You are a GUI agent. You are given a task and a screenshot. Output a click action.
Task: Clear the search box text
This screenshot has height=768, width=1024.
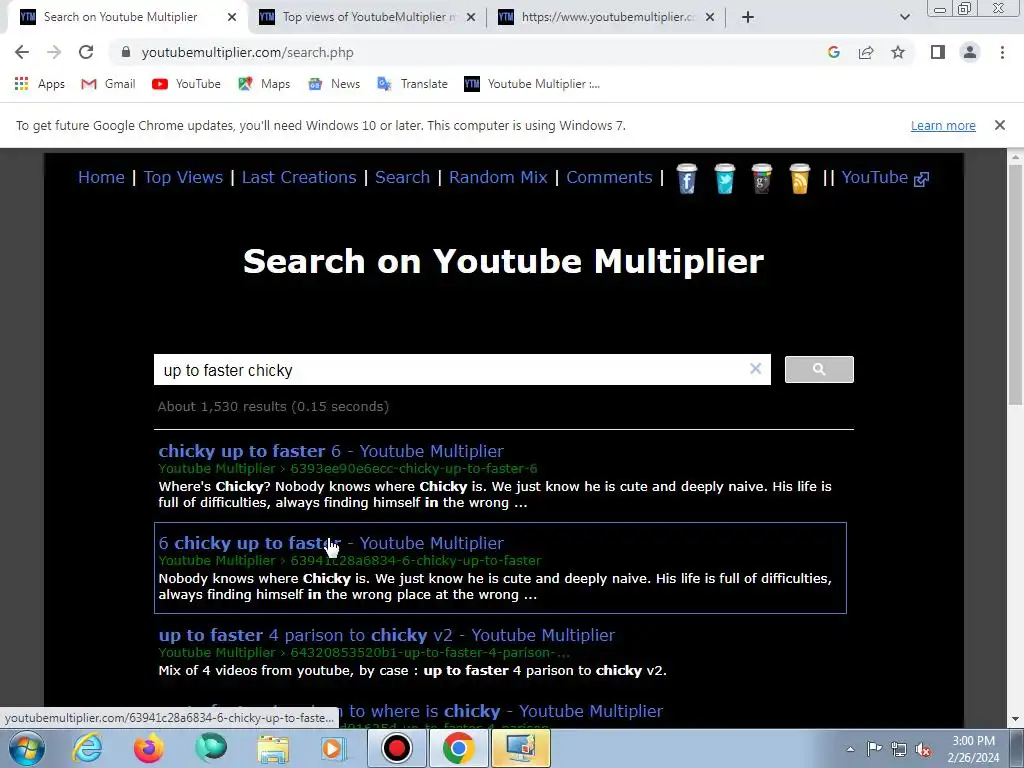(x=756, y=369)
